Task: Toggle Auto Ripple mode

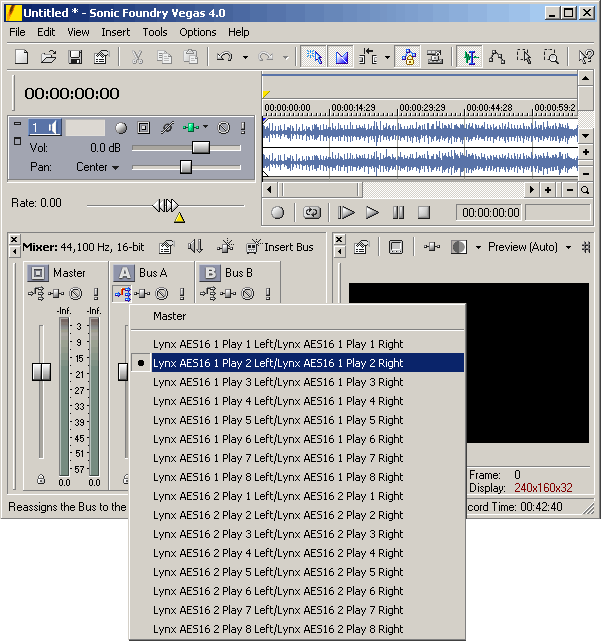Action: 368,56
